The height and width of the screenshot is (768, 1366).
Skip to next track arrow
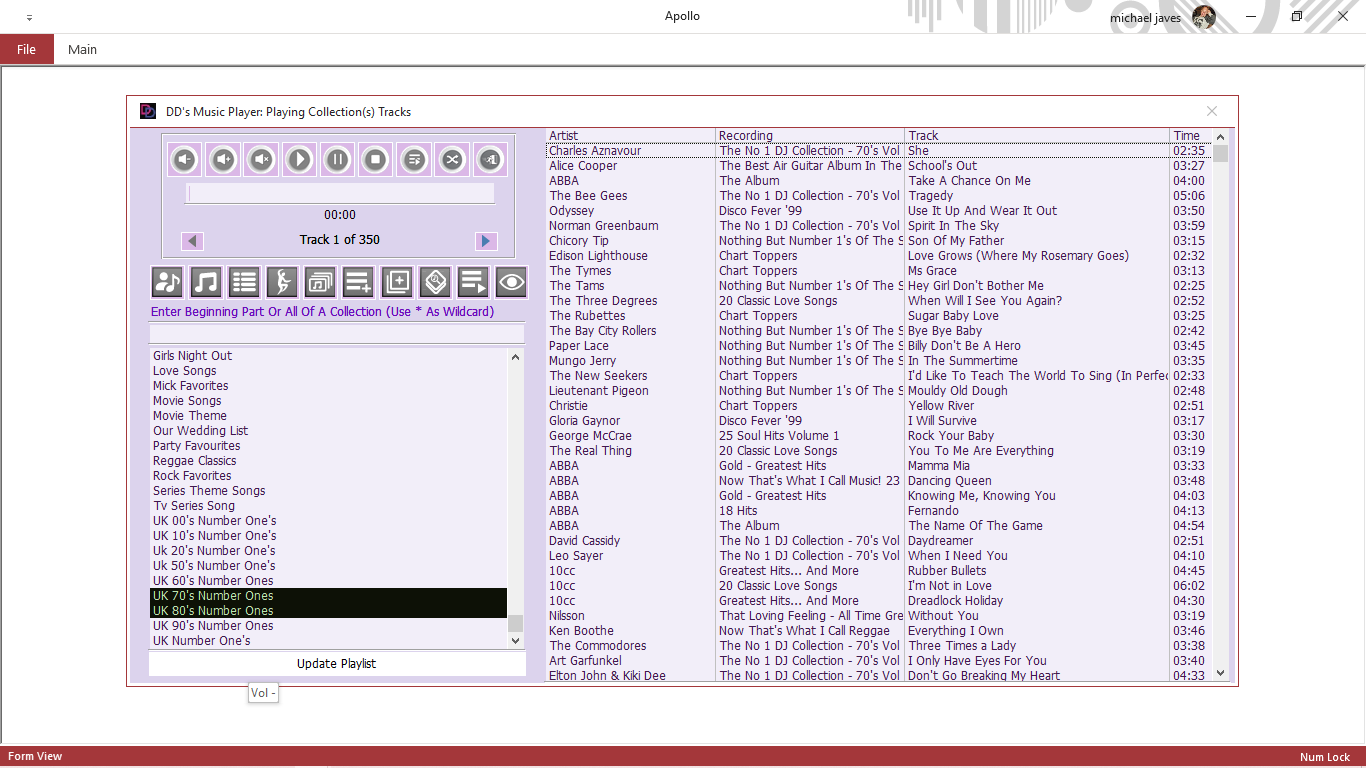pos(486,241)
